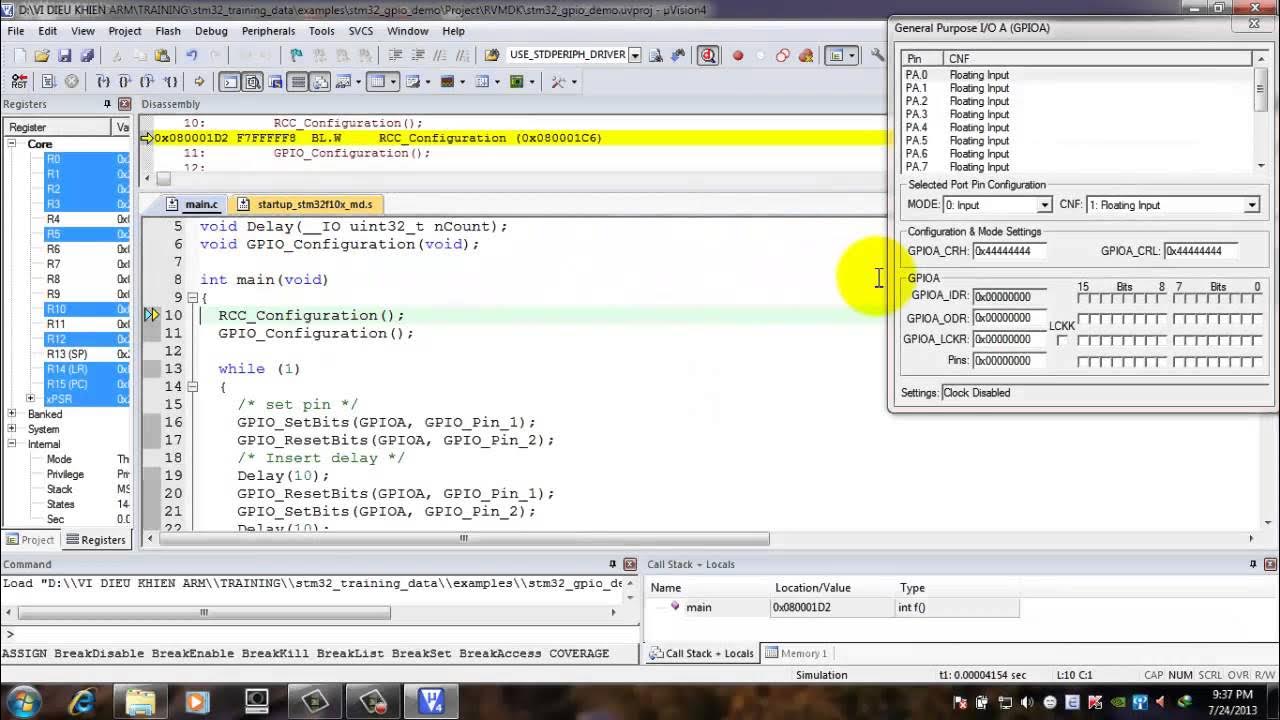Viewport: 1280px width, 720px height.
Task: Open the Symbols Window icon
Action: click(275, 82)
